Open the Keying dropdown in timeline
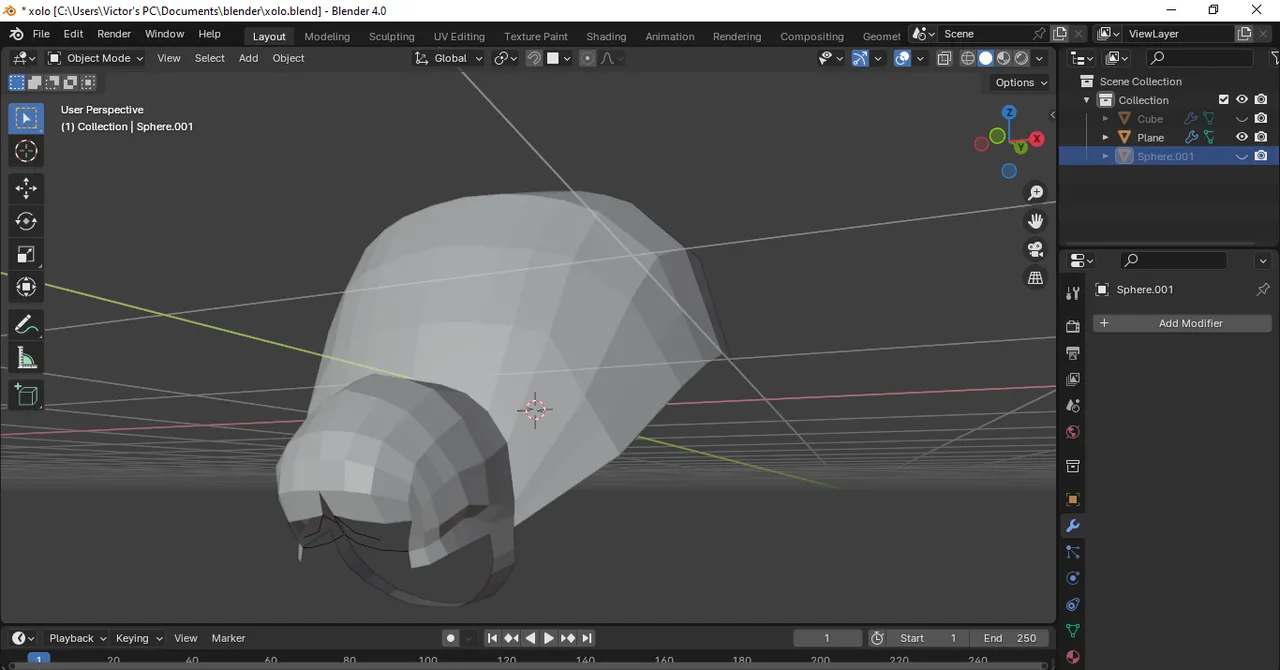The width and height of the screenshot is (1280, 670). coord(139,638)
